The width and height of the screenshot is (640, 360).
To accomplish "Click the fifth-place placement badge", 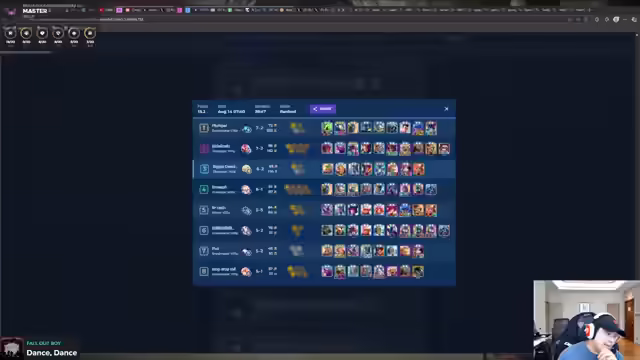I will [x=204, y=210].
